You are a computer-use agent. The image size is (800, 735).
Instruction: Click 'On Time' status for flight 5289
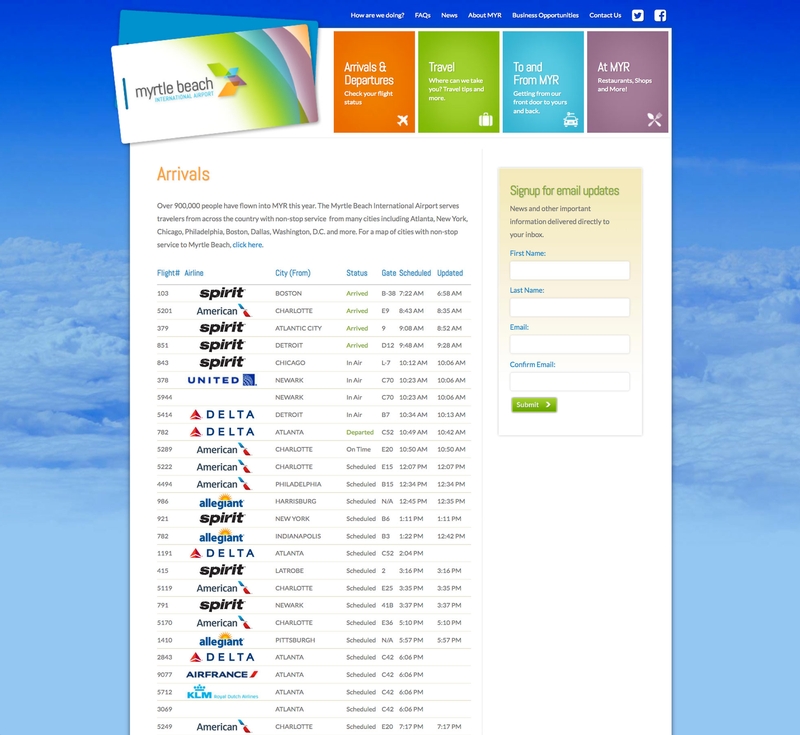pyautogui.click(x=358, y=449)
